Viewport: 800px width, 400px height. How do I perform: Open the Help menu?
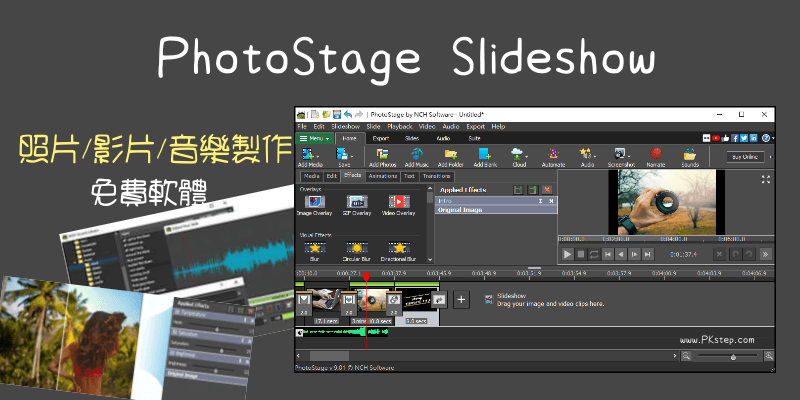point(498,126)
